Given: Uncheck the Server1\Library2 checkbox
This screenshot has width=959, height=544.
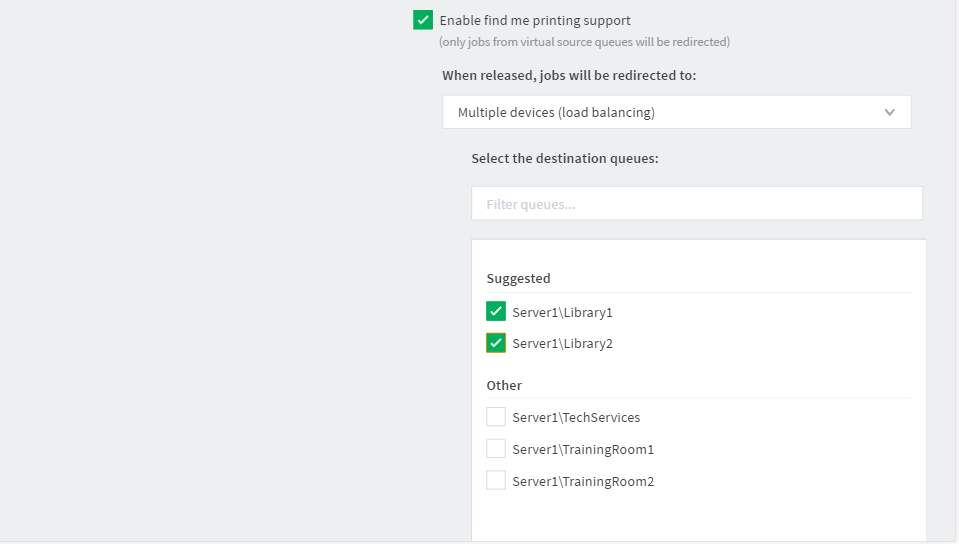Looking at the screenshot, I should click(496, 343).
